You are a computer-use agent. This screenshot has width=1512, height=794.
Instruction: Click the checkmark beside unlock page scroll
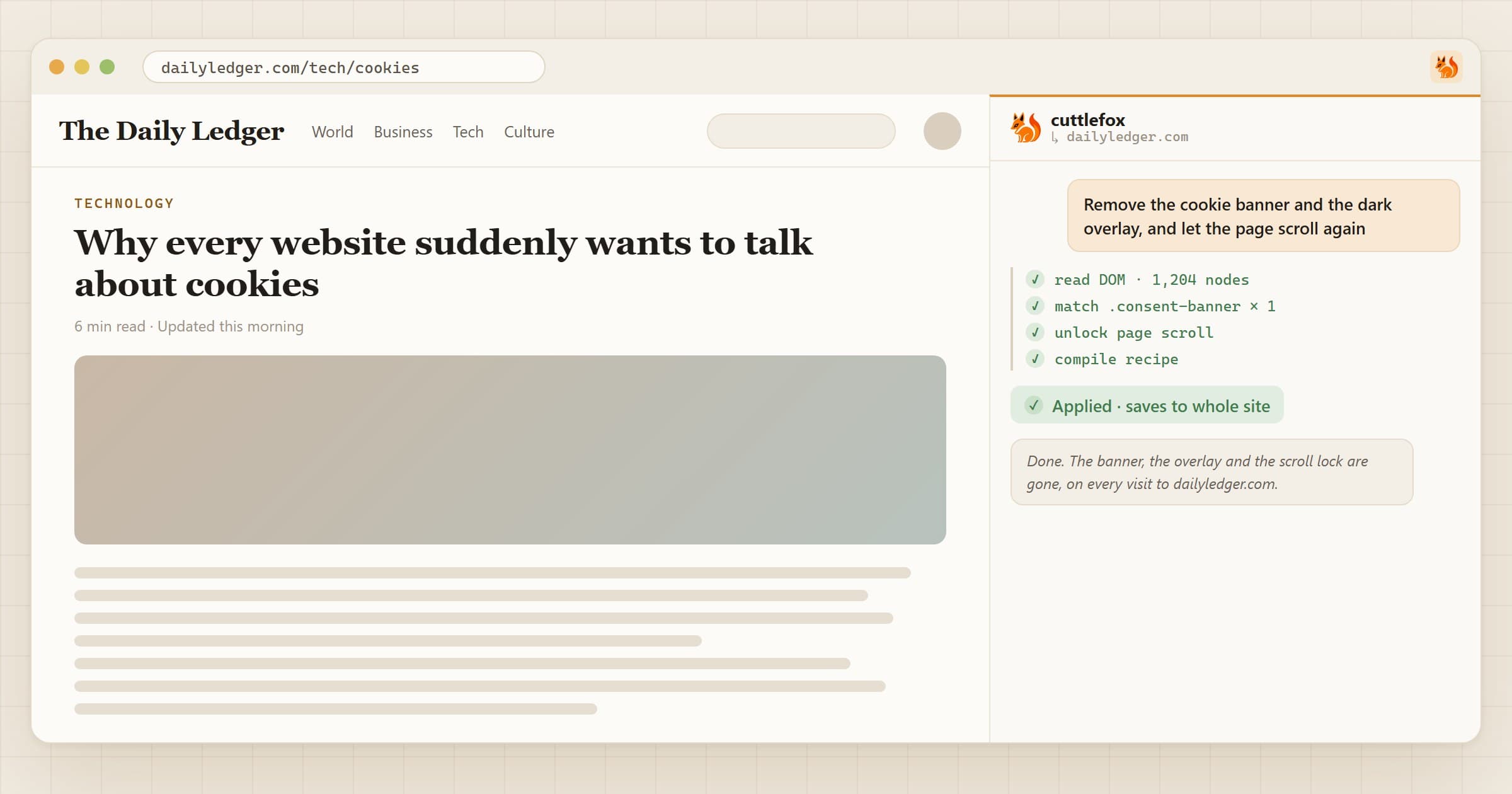point(1034,332)
